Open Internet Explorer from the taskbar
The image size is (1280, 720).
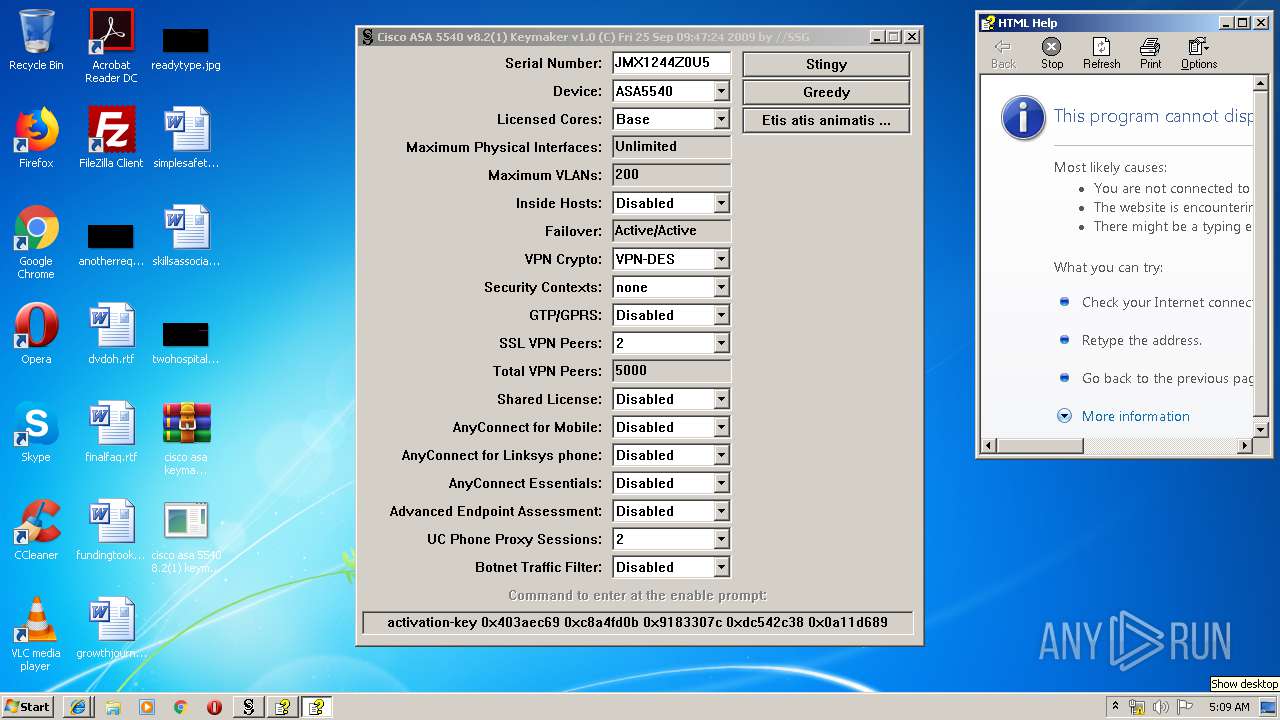[78, 707]
